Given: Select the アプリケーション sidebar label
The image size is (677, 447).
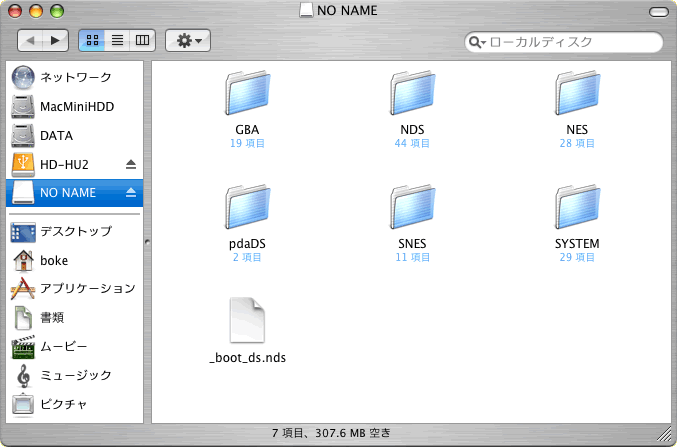Looking at the screenshot, I should tap(88, 288).
